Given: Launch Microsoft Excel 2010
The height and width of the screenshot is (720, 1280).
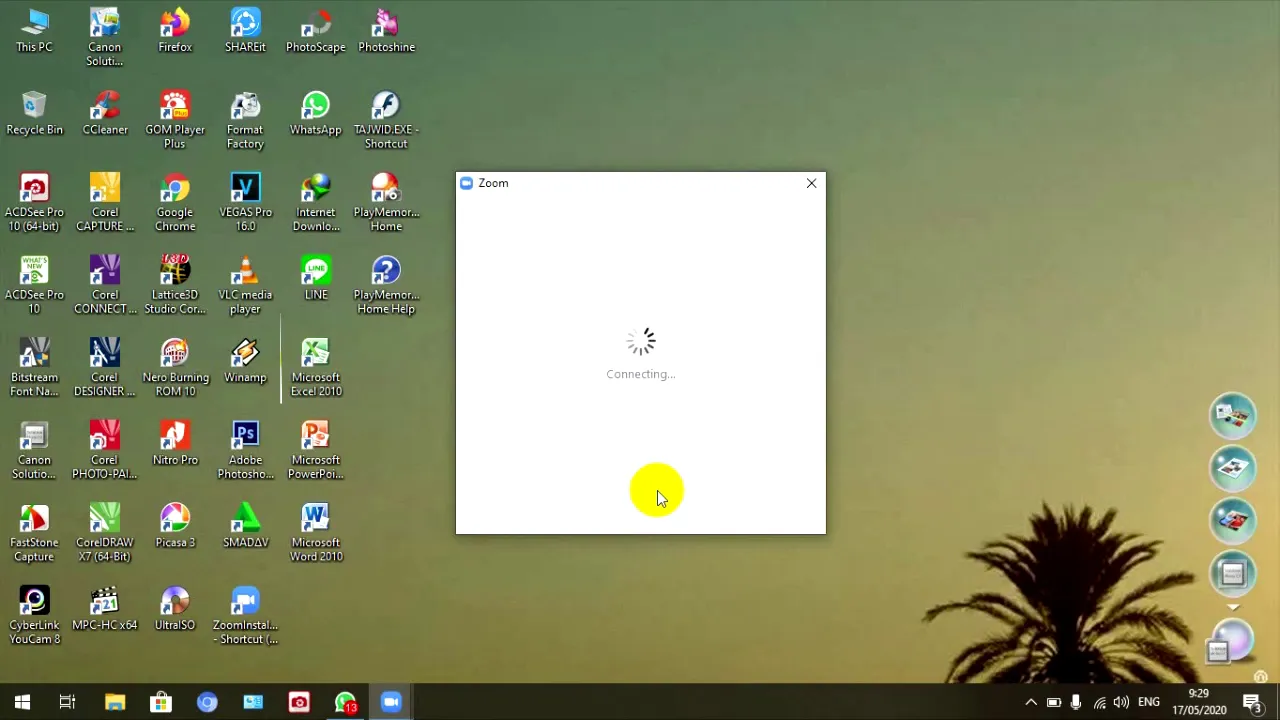Looking at the screenshot, I should 316,368.
